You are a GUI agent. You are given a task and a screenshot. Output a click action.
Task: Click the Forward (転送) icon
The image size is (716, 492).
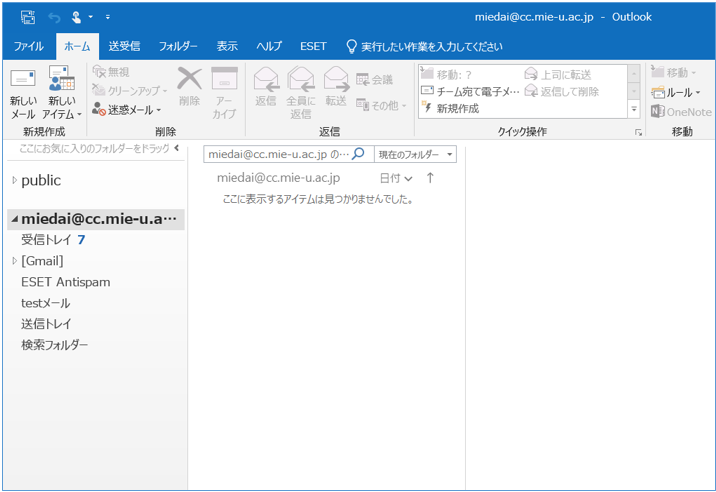[336, 79]
